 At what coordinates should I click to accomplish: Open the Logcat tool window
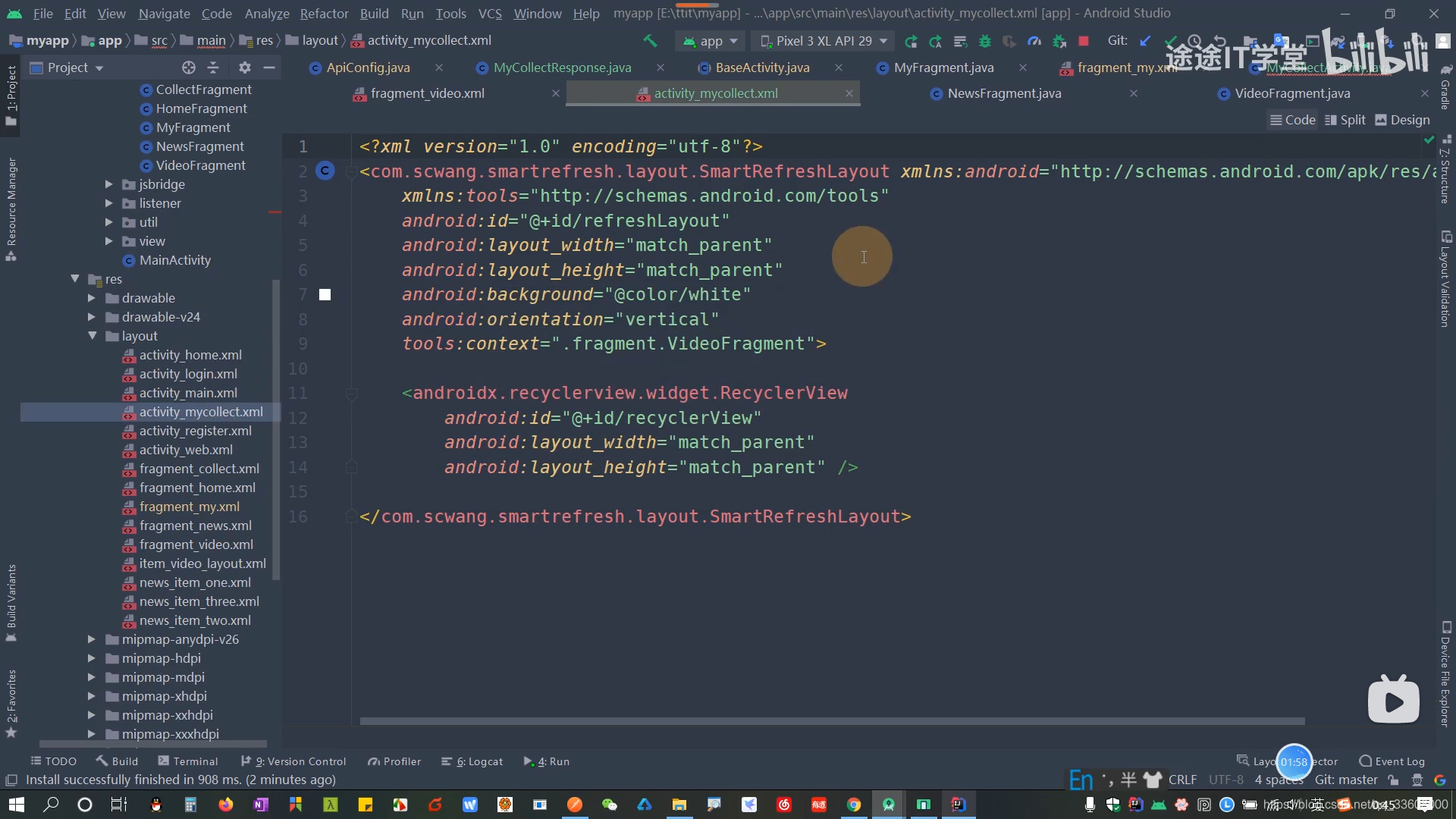coord(472,761)
